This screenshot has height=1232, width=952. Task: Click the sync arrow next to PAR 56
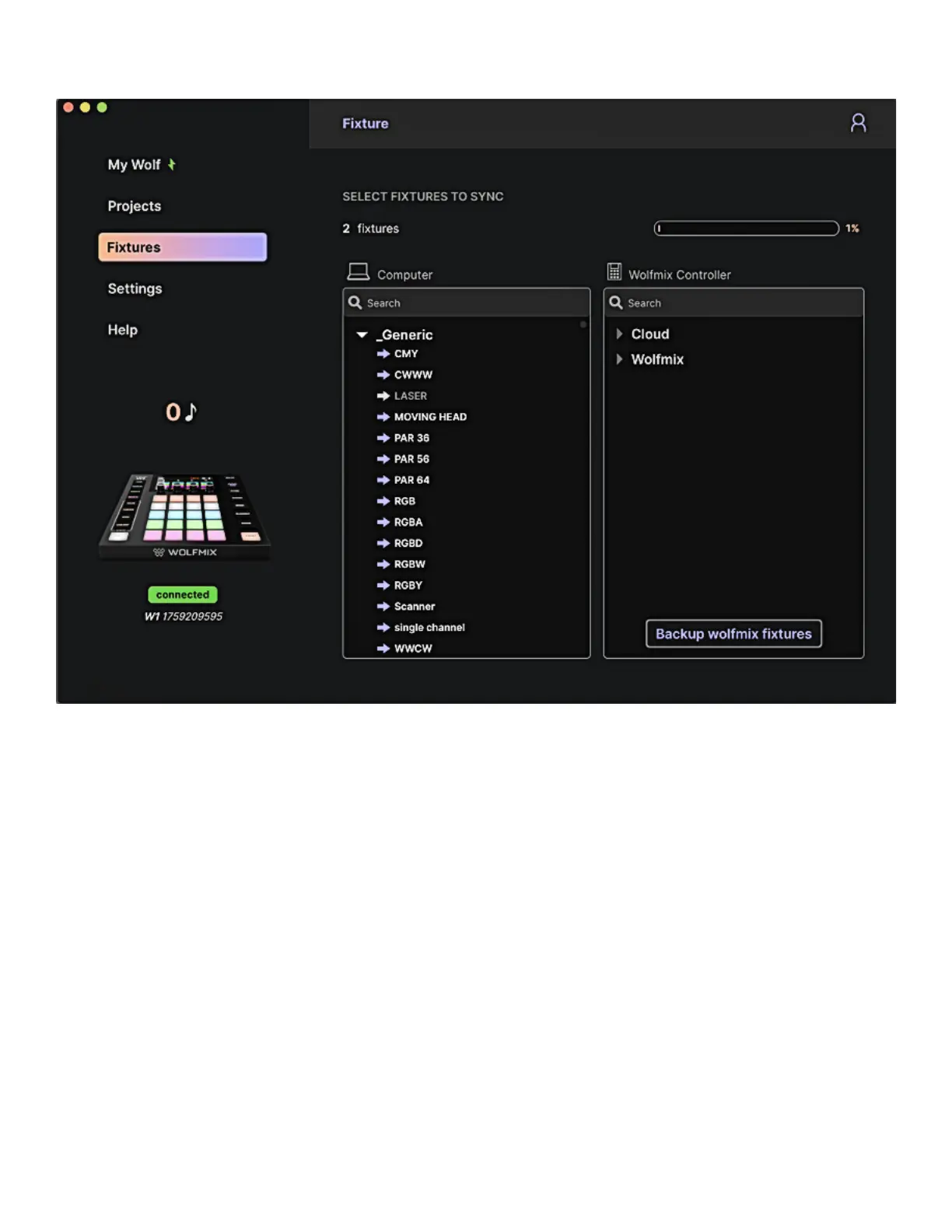pyautogui.click(x=383, y=459)
